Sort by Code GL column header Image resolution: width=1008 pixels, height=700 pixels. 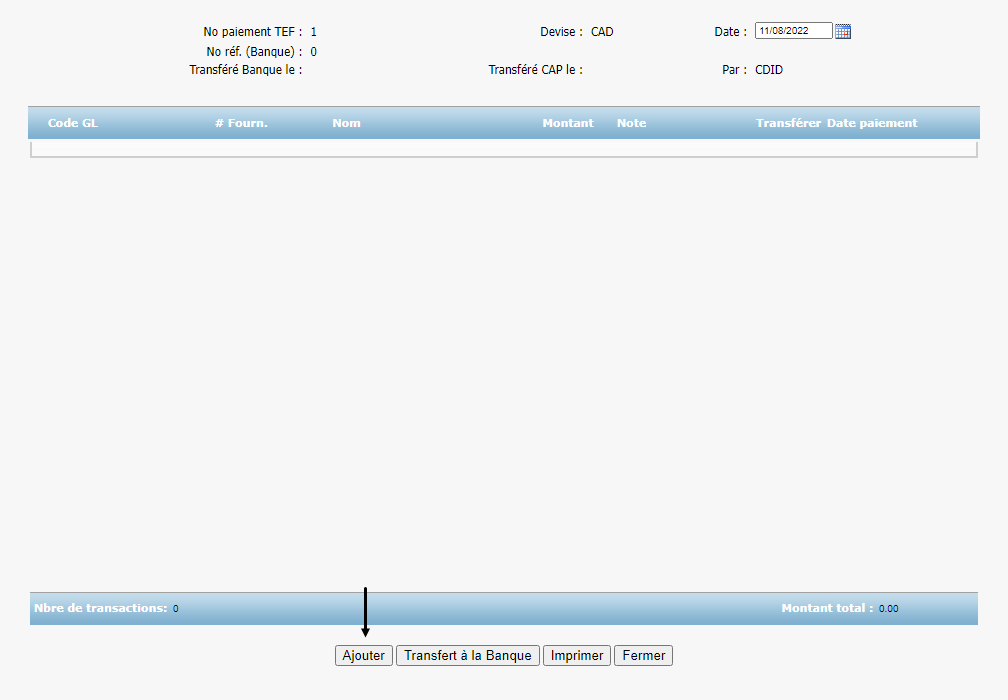tap(73, 123)
